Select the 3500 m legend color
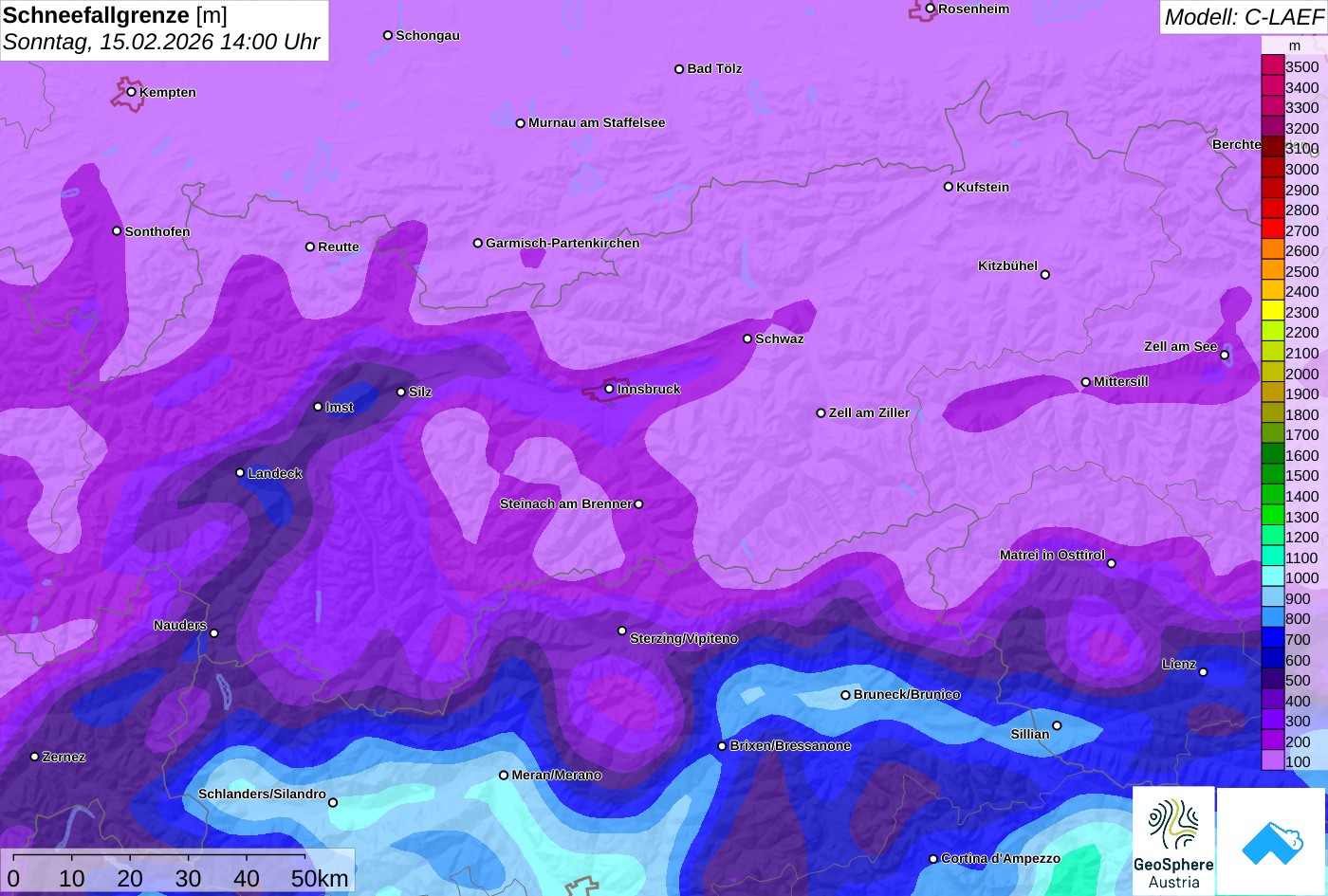The image size is (1328, 896). click(x=1273, y=65)
